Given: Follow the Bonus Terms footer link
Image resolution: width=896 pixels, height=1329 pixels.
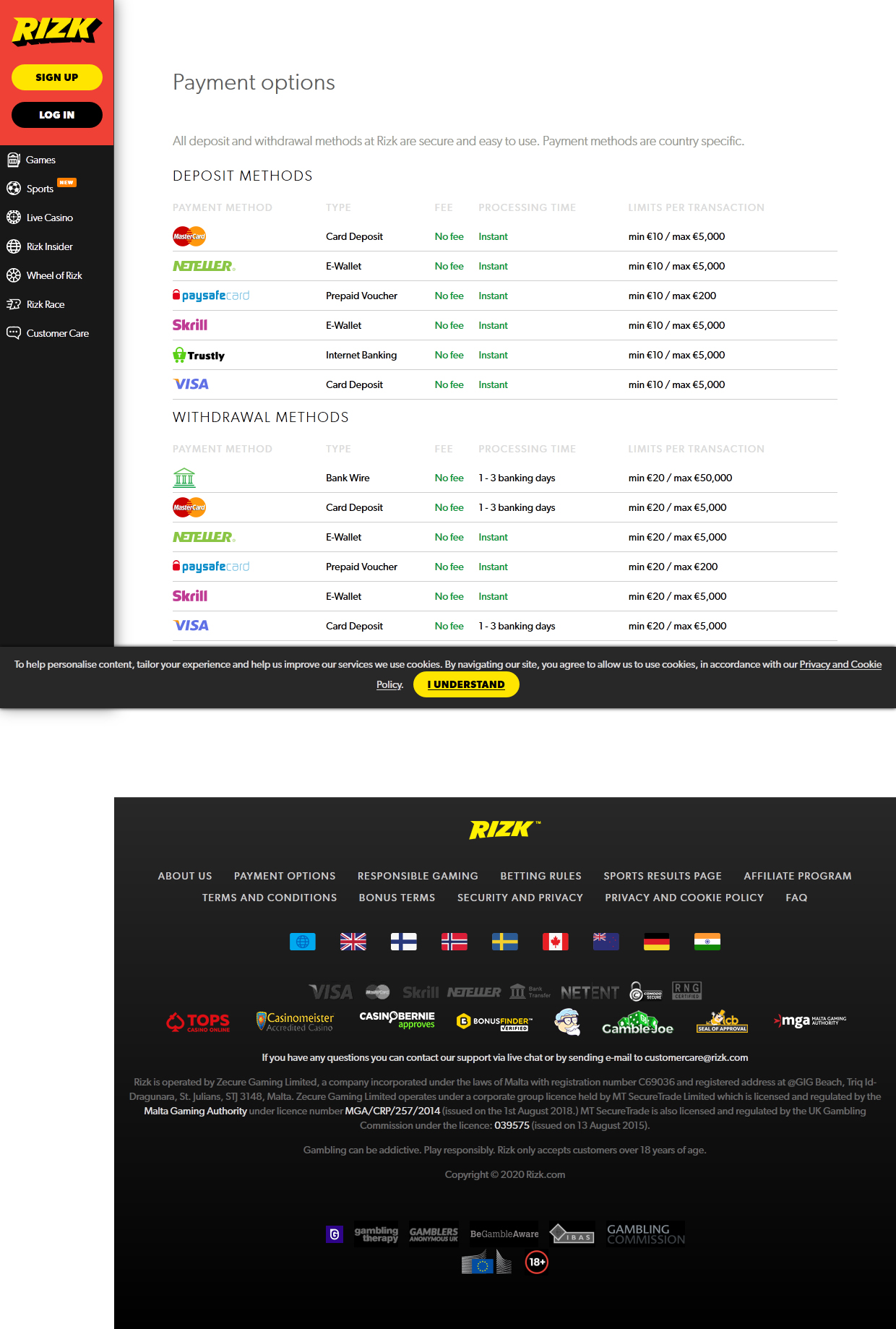Looking at the screenshot, I should tap(397, 898).
